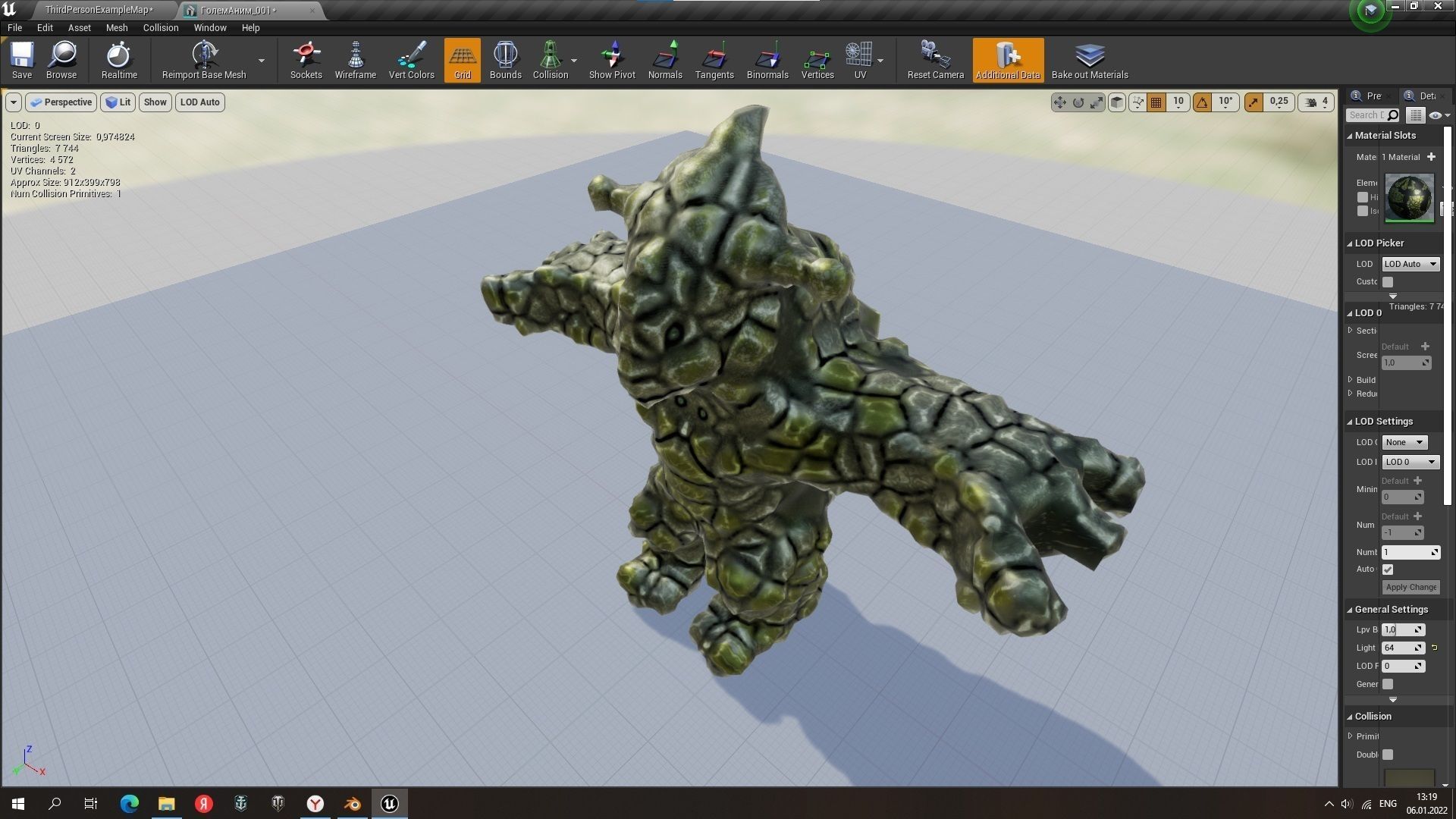Image resolution: width=1456 pixels, height=819 pixels.
Task: Open camera speed setting
Action: coord(1316,102)
